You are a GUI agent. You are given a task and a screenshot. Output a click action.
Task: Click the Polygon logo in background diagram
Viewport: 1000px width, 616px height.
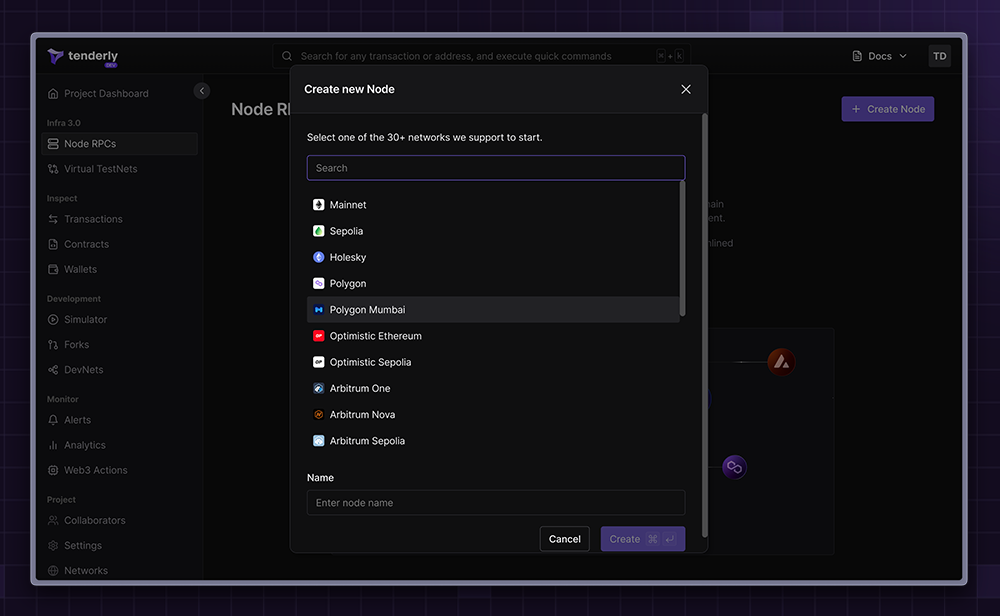click(734, 467)
